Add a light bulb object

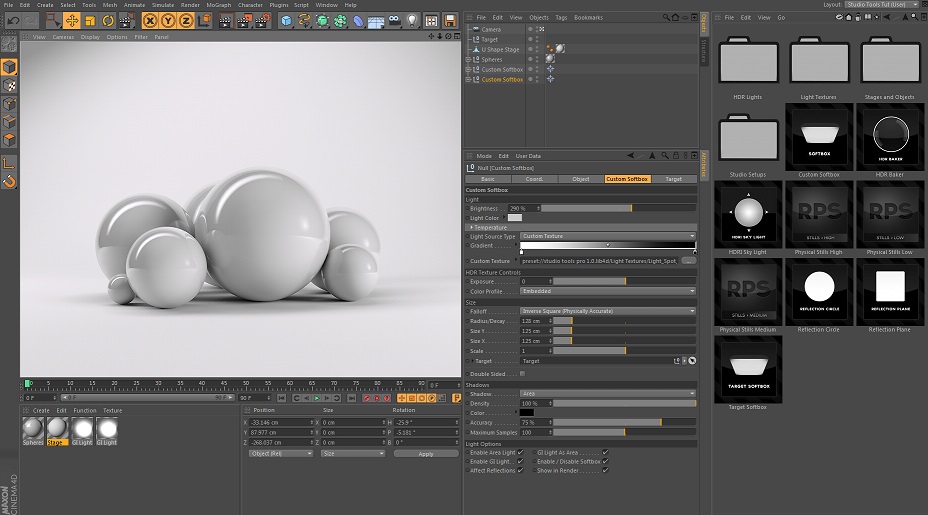coord(413,21)
